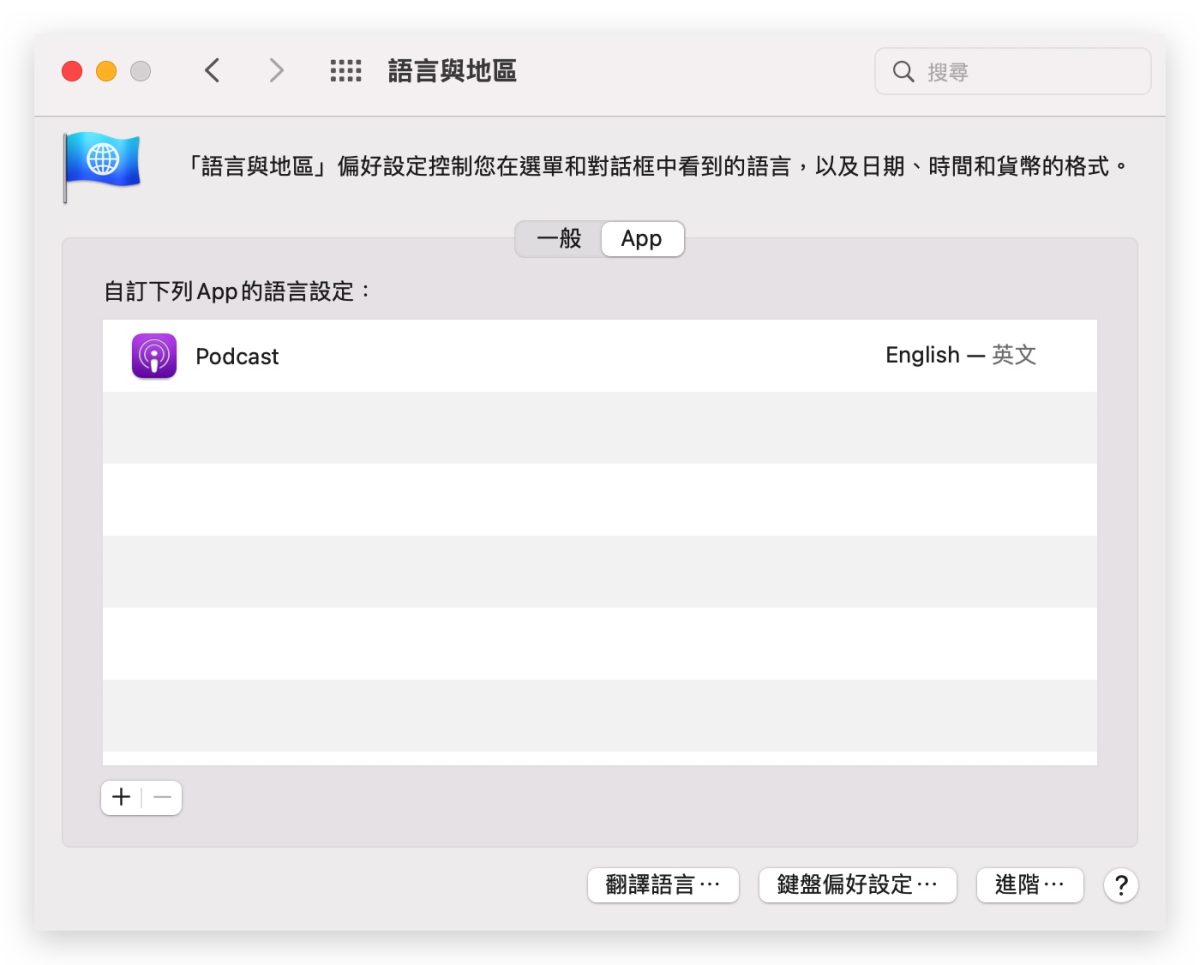
Task: Open help with the question mark button
Action: 1121,885
